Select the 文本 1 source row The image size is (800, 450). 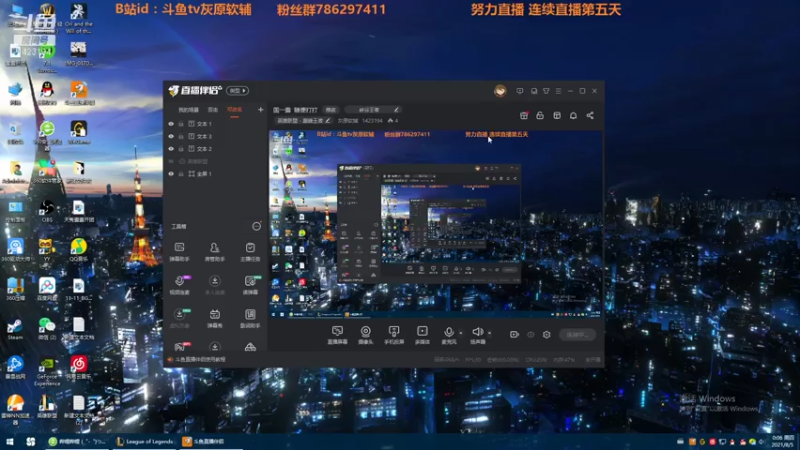(216, 124)
